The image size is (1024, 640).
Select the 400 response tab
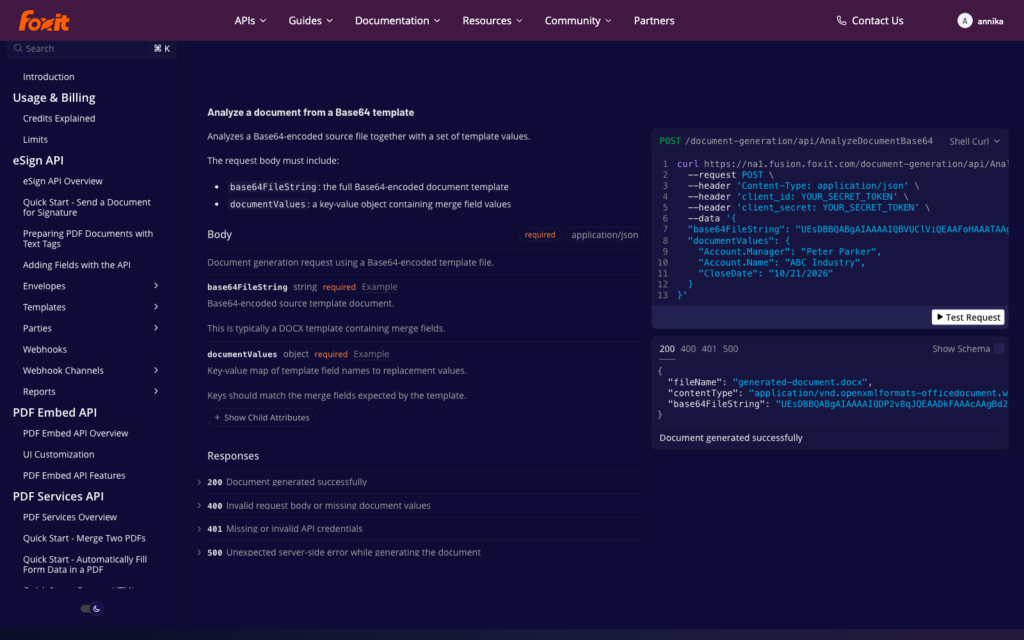[x=688, y=349]
